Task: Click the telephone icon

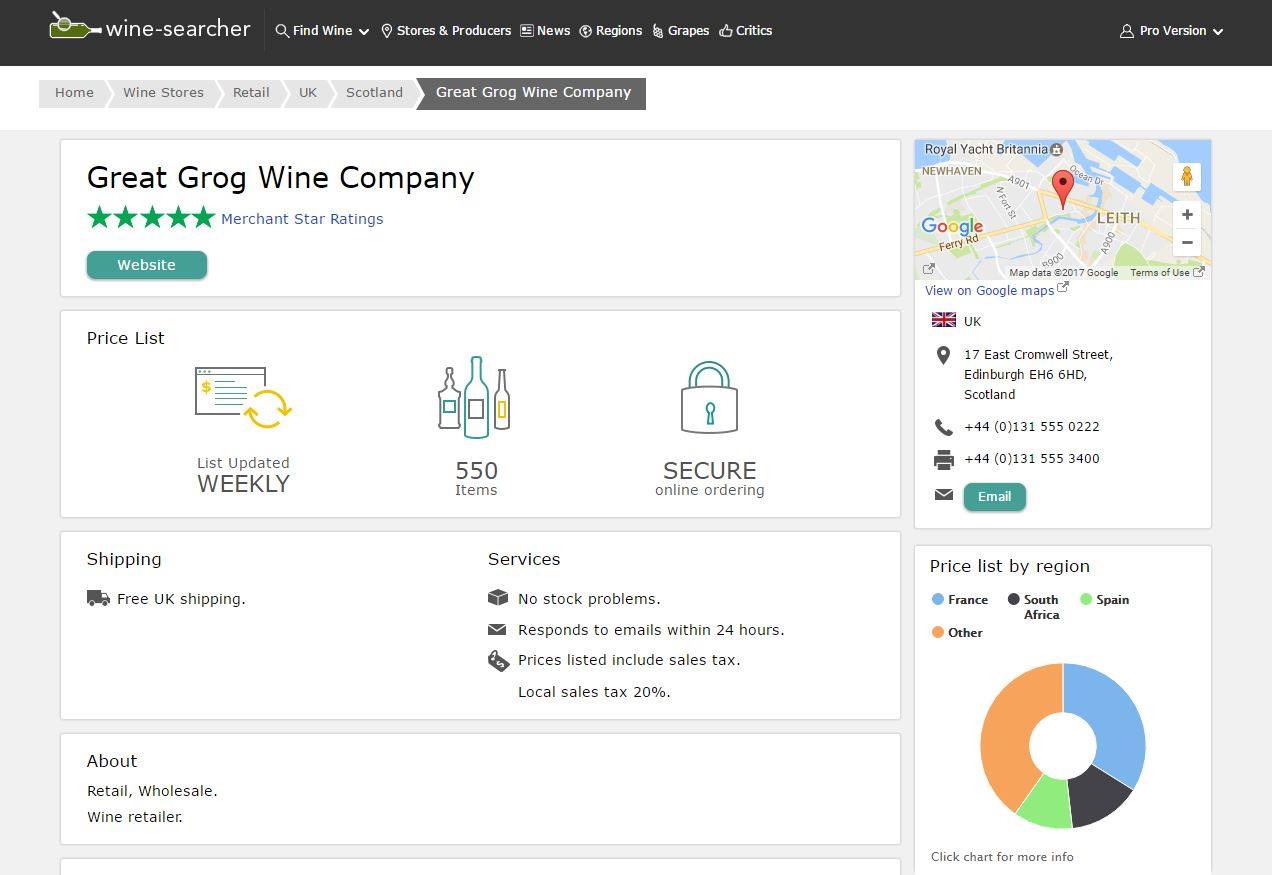Action: 943,427
